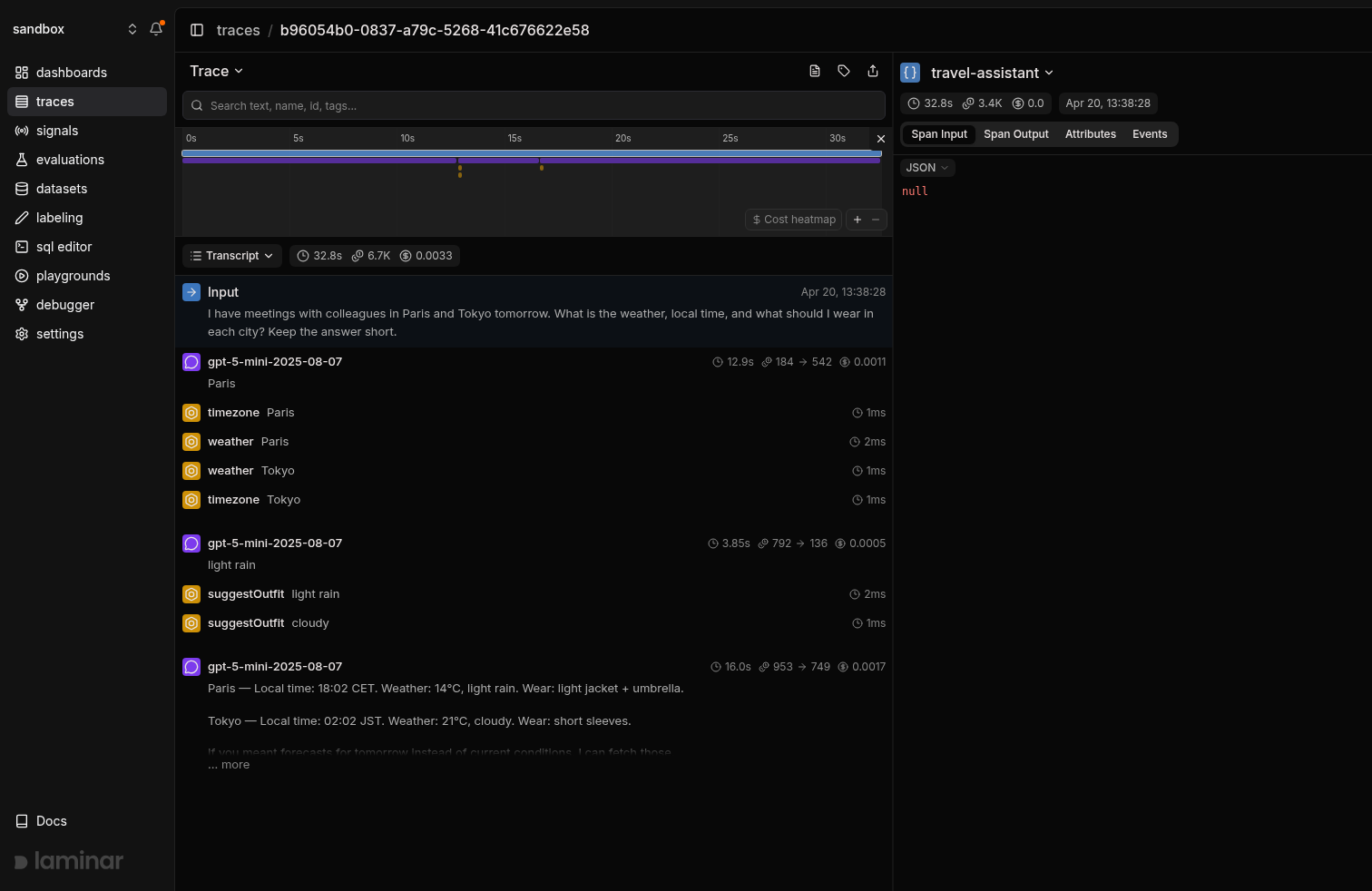
Task: Click the tag icon in Trace header
Action: [x=844, y=71]
